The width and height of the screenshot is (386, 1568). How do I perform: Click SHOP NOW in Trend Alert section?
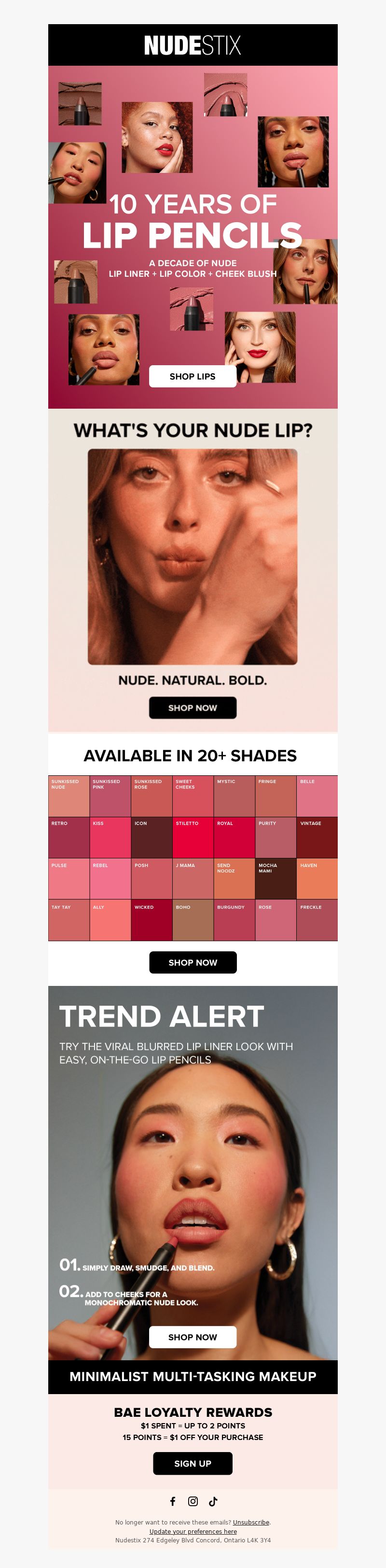[193, 1337]
